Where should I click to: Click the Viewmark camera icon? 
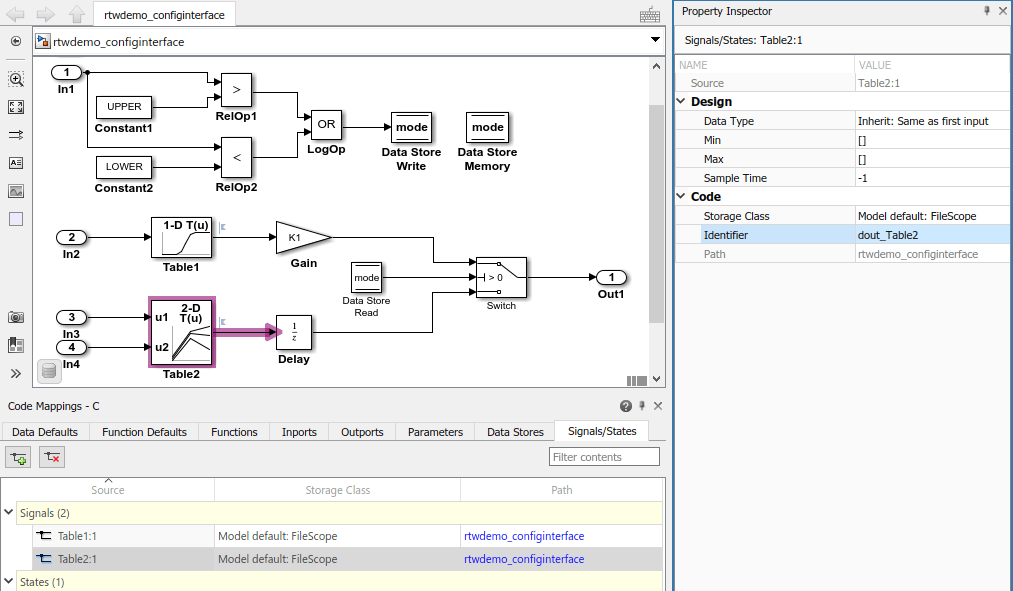click(15, 316)
